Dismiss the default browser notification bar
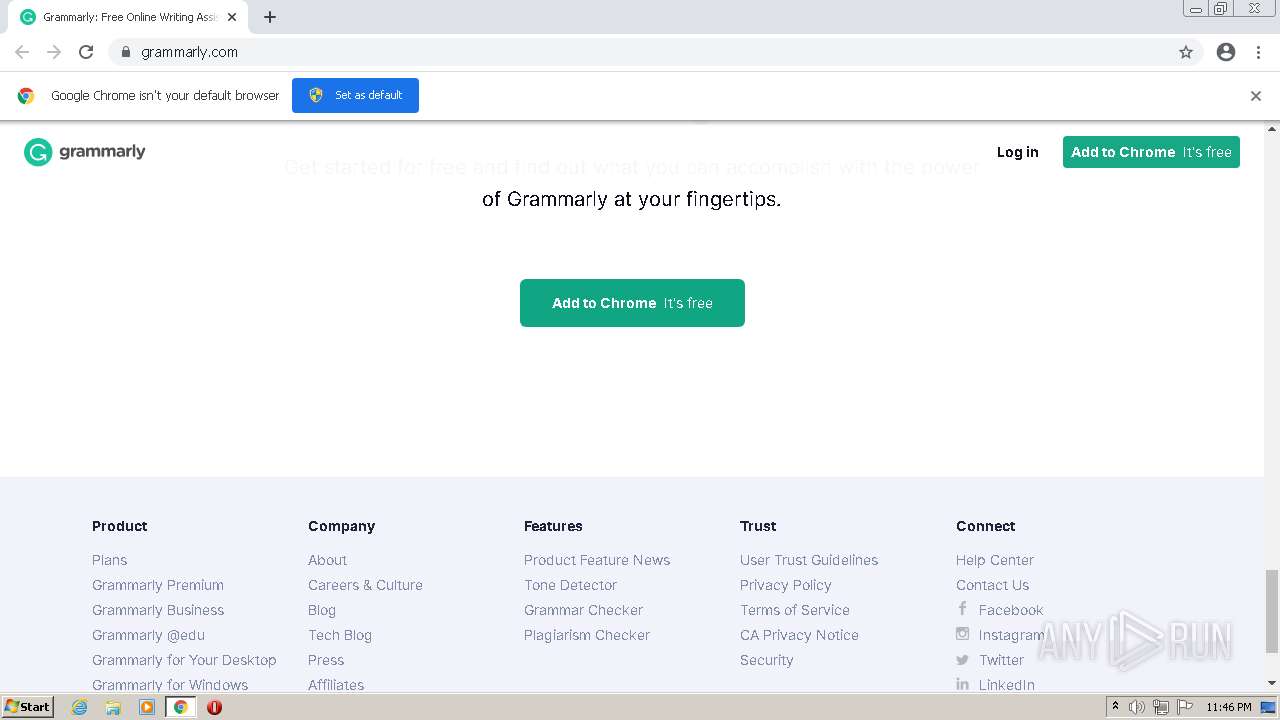The height and width of the screenshot is (720, 1280). coord(1256,96)
